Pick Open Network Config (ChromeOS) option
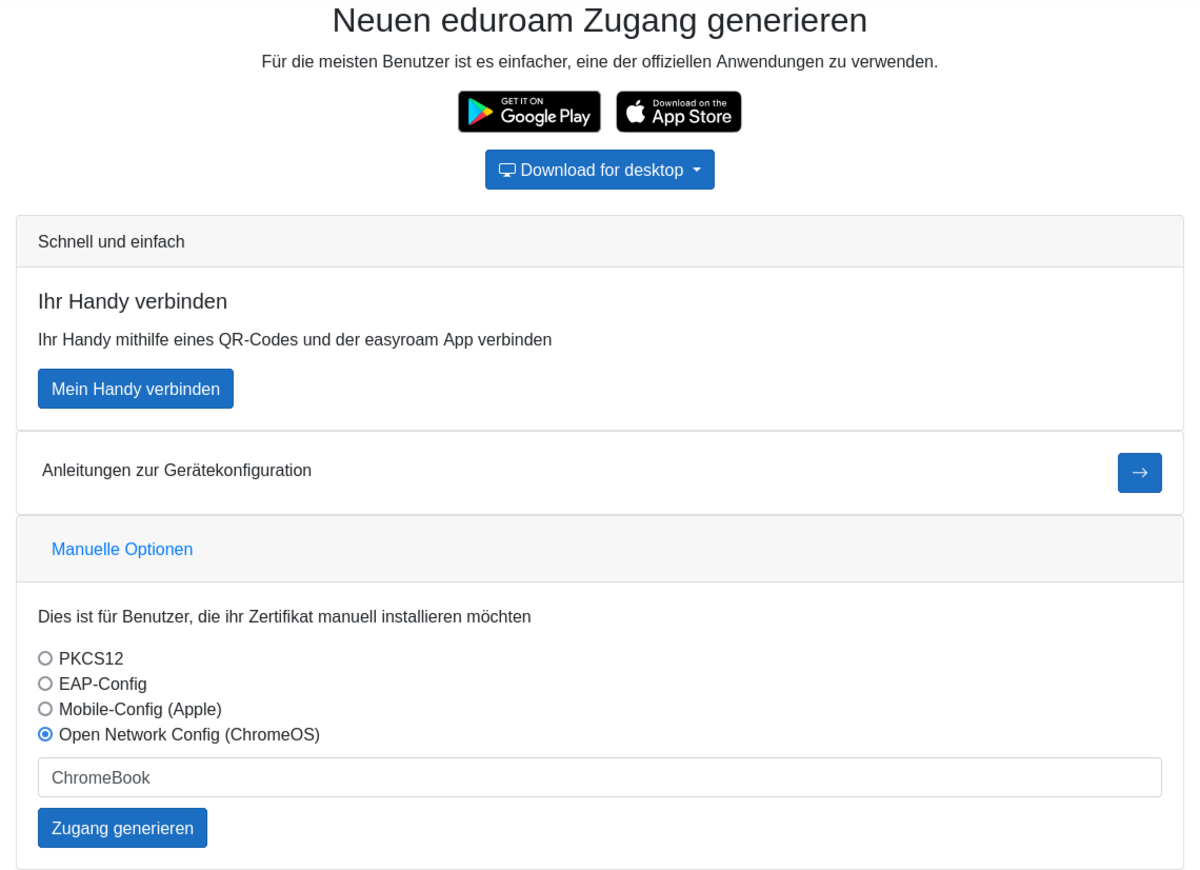This screenshot has height=870, width=1200. 45,735
